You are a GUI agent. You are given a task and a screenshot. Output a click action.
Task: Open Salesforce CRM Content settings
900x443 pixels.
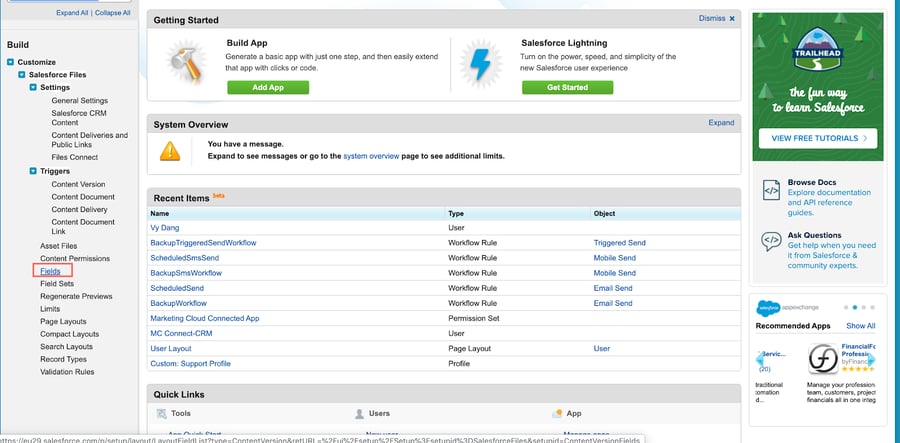pos(79,118)
